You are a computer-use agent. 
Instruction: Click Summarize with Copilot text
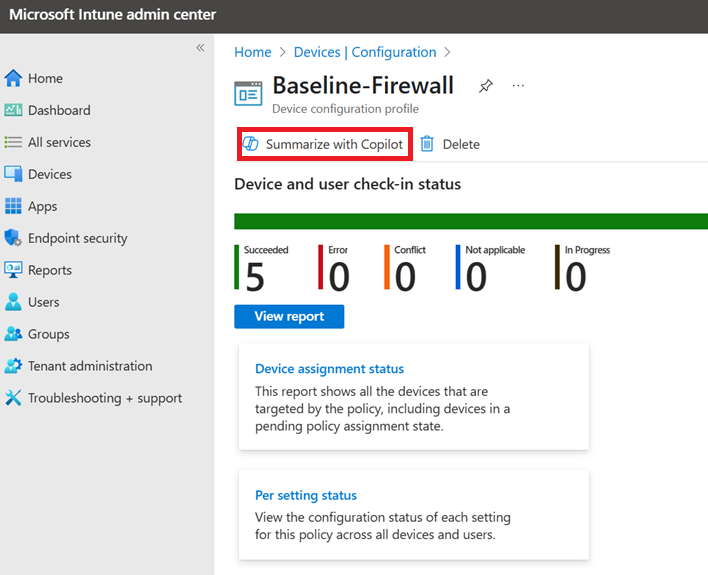coord(334,144)
